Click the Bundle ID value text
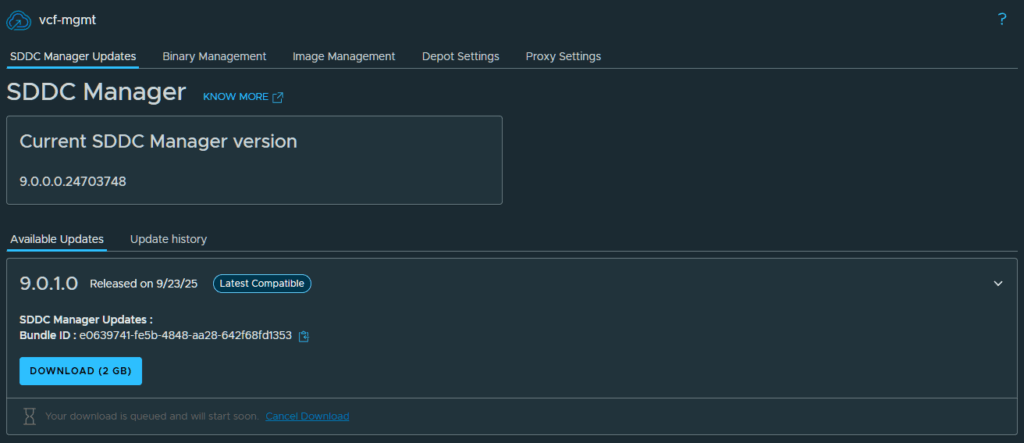1024x443 pixels. [x=185, y=336]
